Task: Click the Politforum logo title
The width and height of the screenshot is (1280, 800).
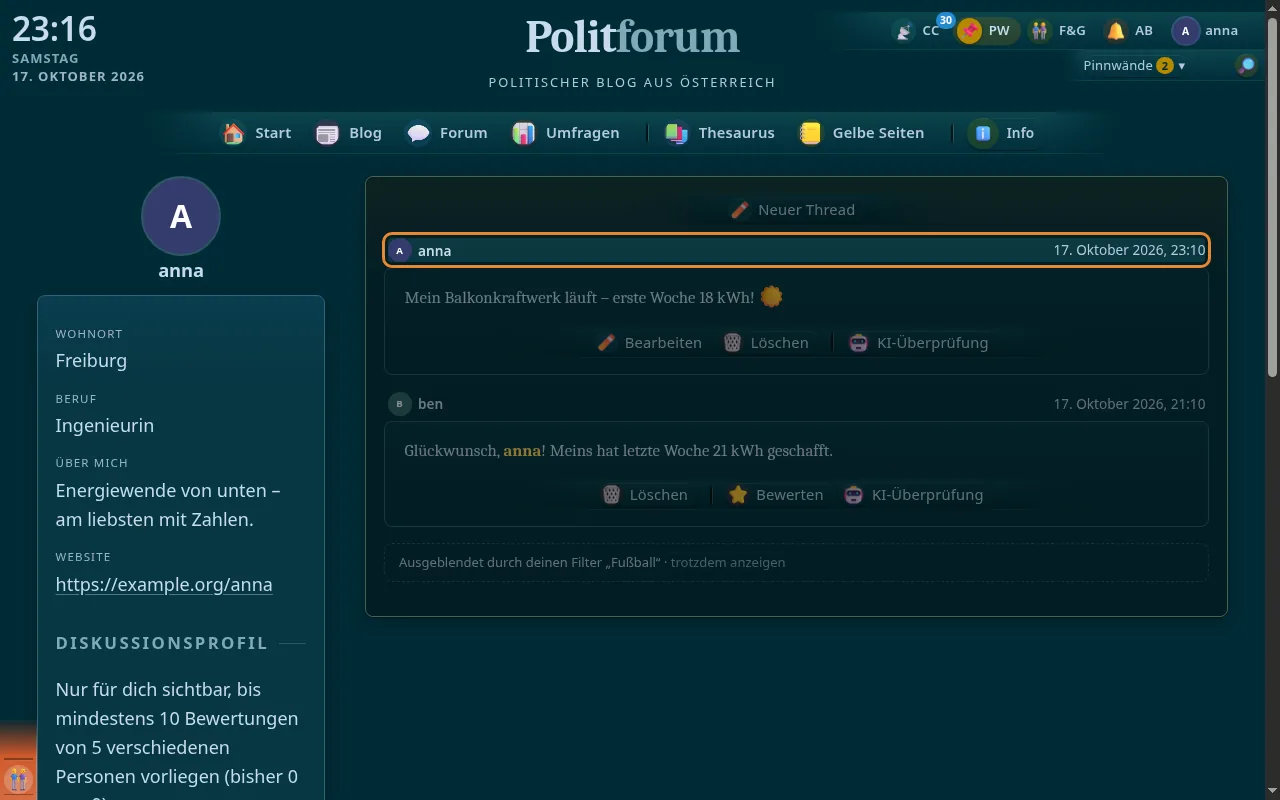Action: pyautogui.click(x=633, y=38)
